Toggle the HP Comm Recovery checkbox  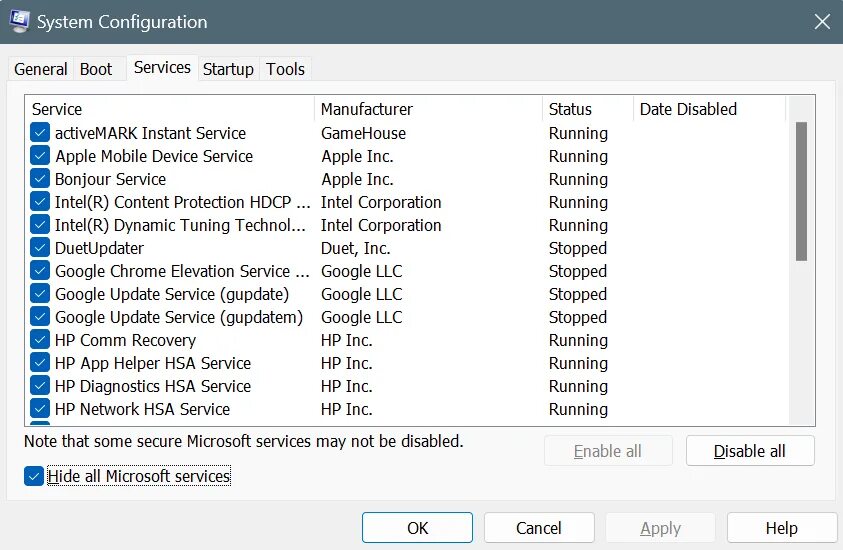tap(40, 340)
